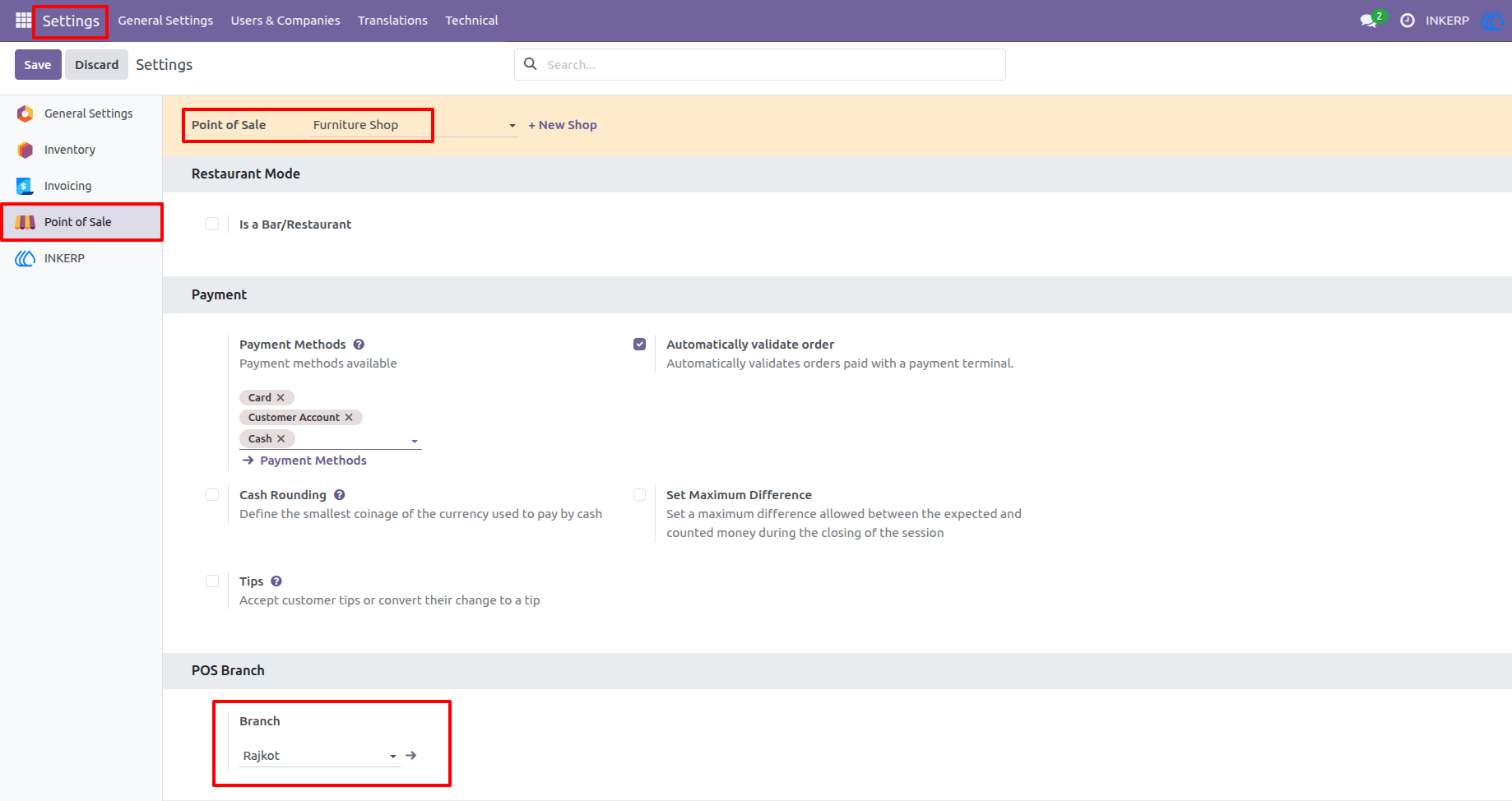The height and width of the screenshot is (801, 1512).
Task: Click the INKERP user name
Action: [1447, 21]
